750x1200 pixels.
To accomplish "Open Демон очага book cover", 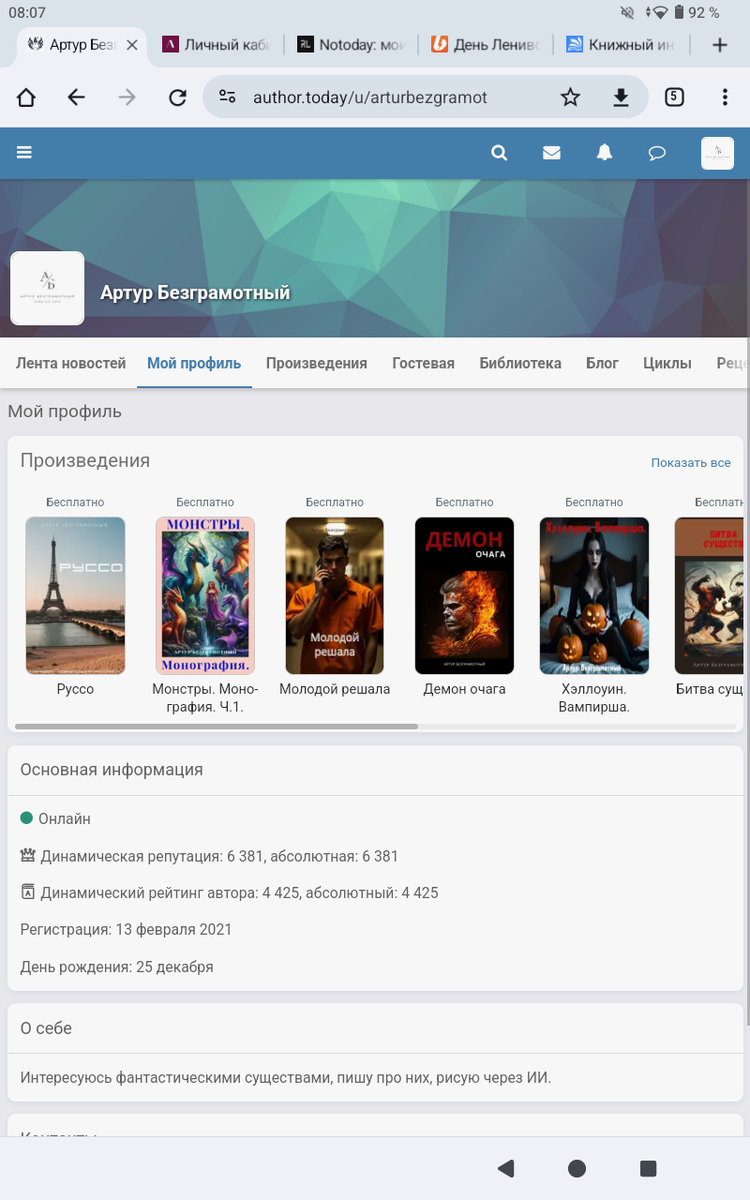I will point(465,595).
